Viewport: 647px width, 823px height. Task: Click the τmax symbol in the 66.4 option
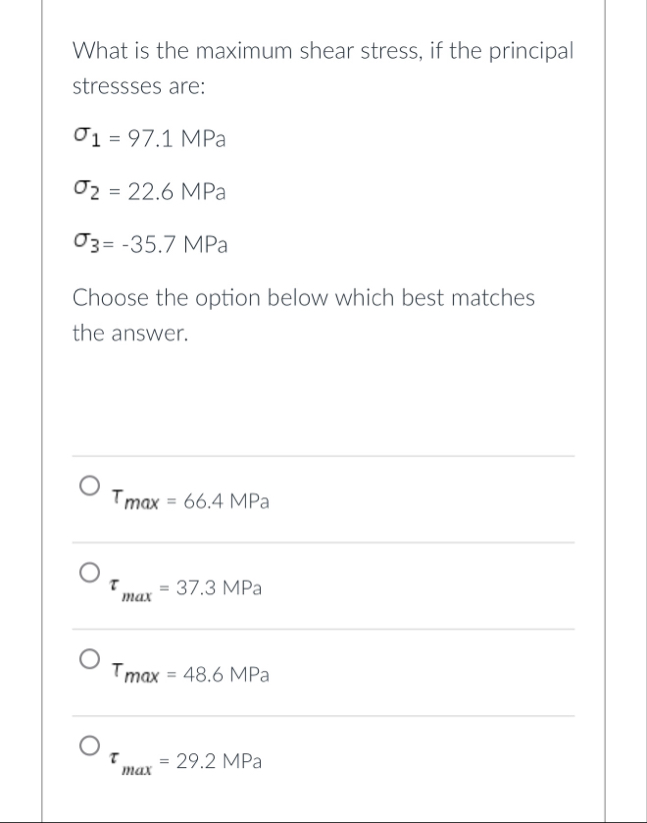click(x=135, y=500)
